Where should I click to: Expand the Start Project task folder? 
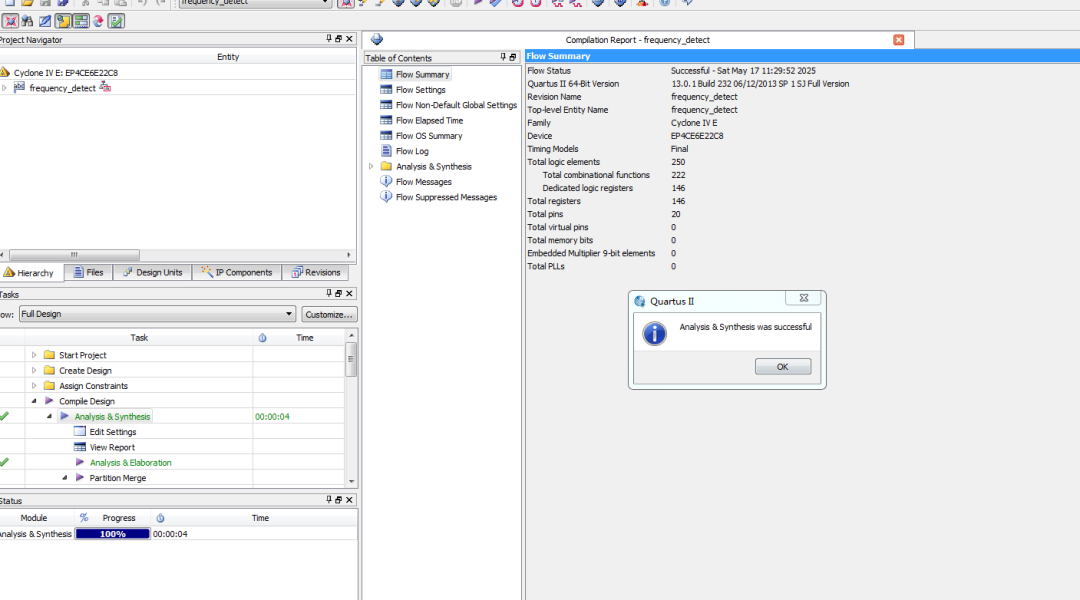click(34, 355)
